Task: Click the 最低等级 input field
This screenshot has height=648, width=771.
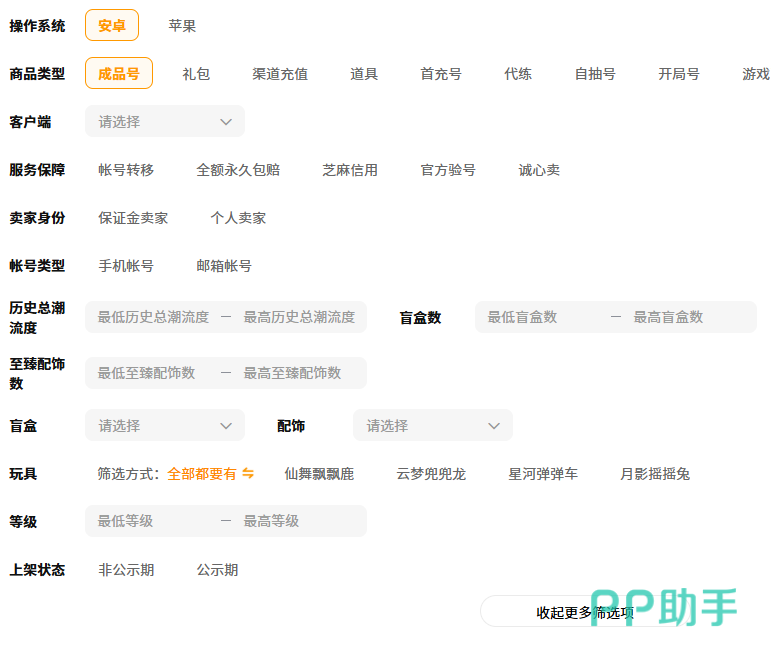Action: click(152, 521)
